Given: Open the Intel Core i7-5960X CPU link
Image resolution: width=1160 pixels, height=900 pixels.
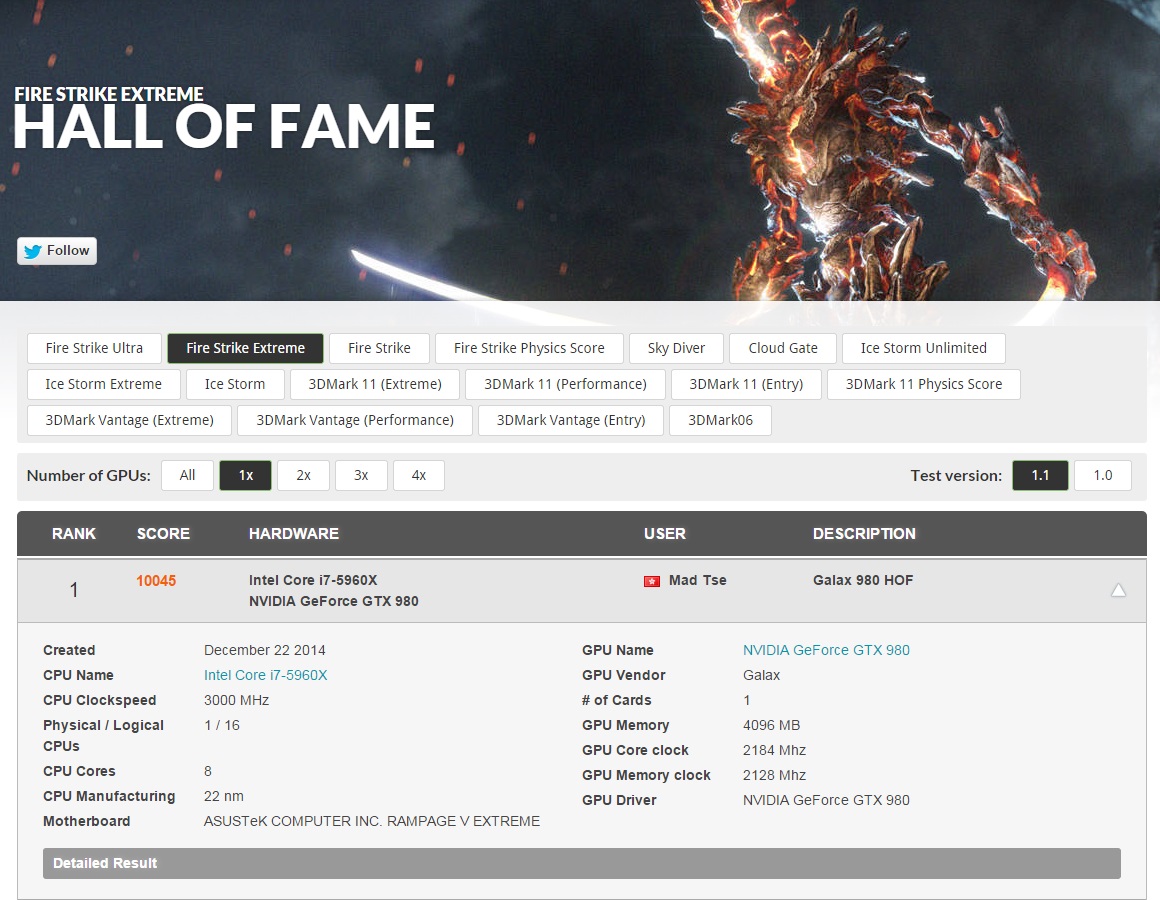Looking at the screenshot, I should coord(266,675).
